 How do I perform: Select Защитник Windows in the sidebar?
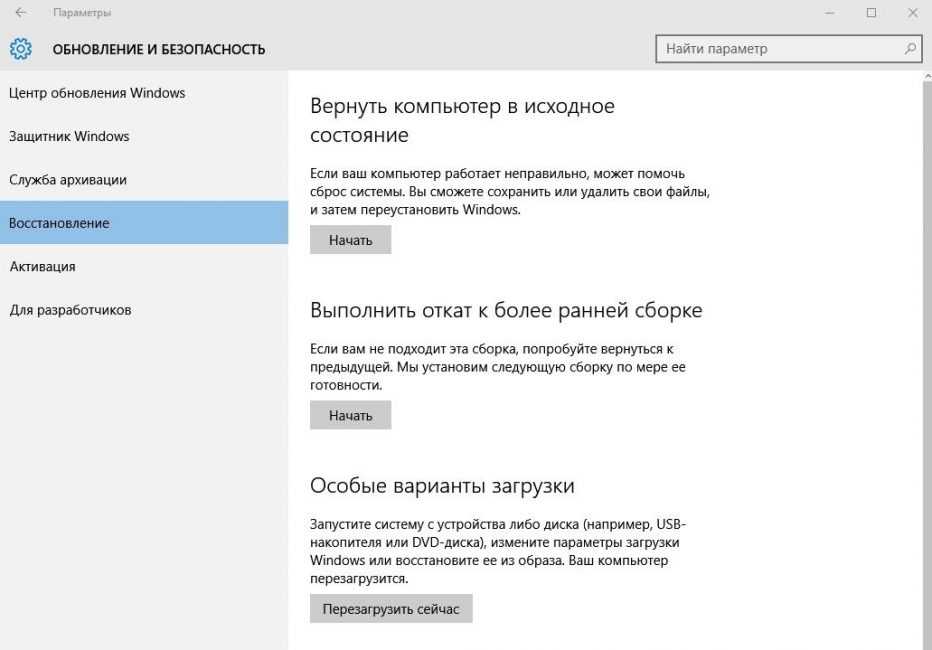click(69, 136)
